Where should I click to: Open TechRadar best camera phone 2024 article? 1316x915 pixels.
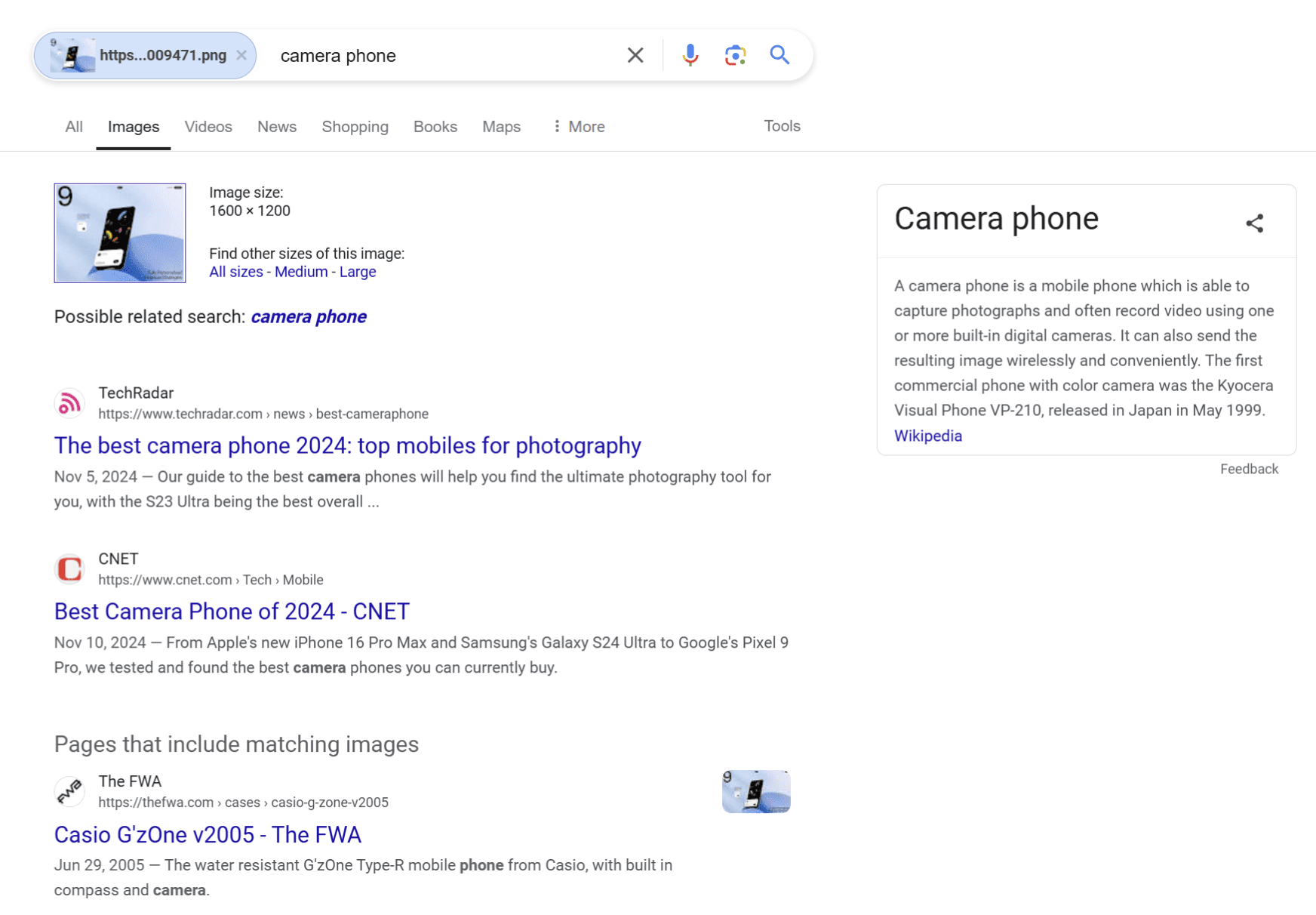click(x=348, y=446)
